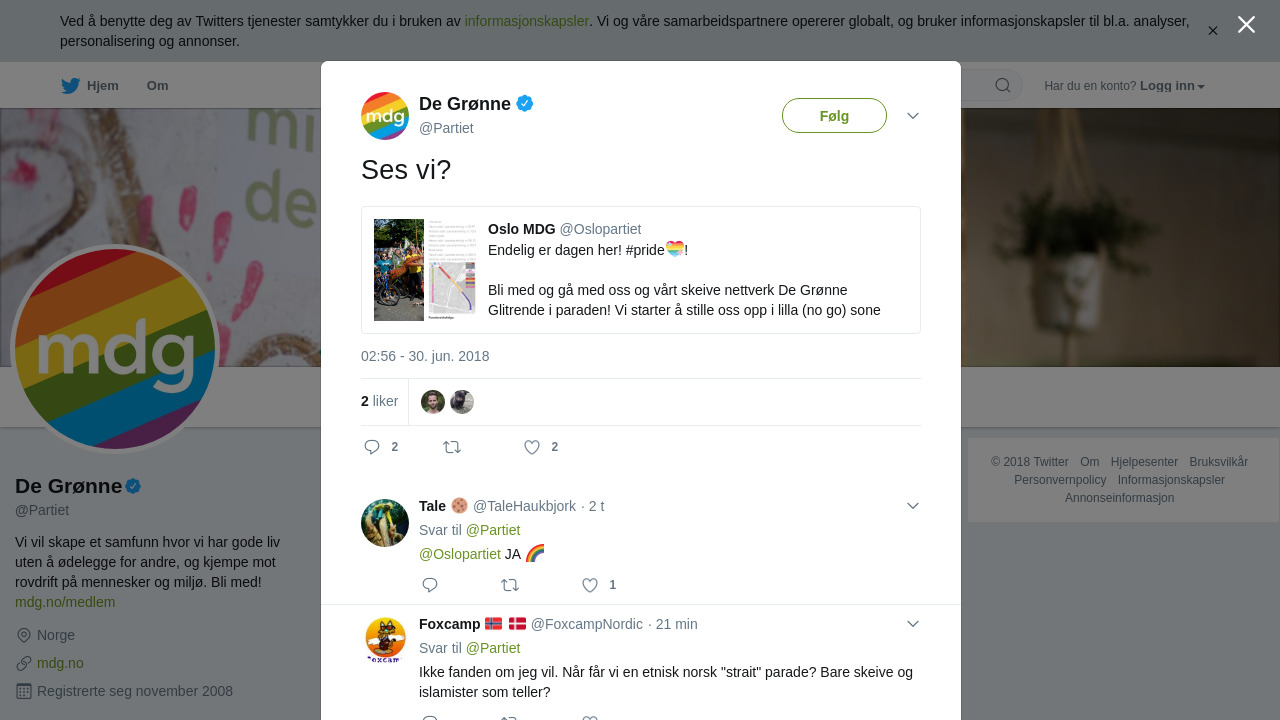The image size is (1280, 720).
Task: Click the Følg button for De Grønne
Action: tap(834, 116)
